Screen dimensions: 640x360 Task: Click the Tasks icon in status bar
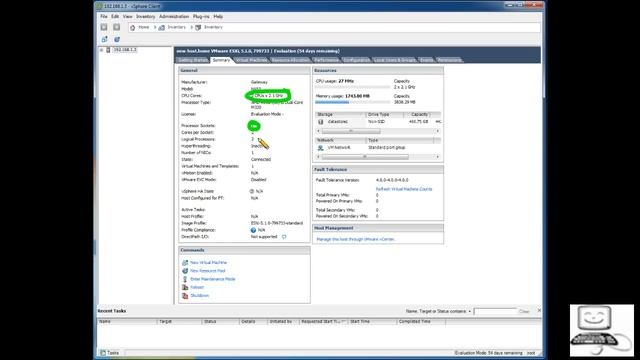pos(103,353)
